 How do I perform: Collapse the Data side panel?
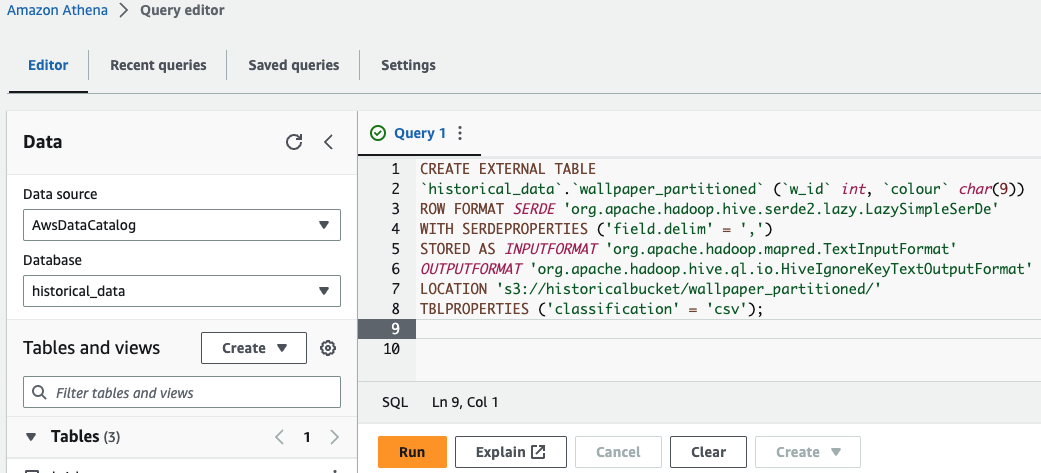coord(328,142)
